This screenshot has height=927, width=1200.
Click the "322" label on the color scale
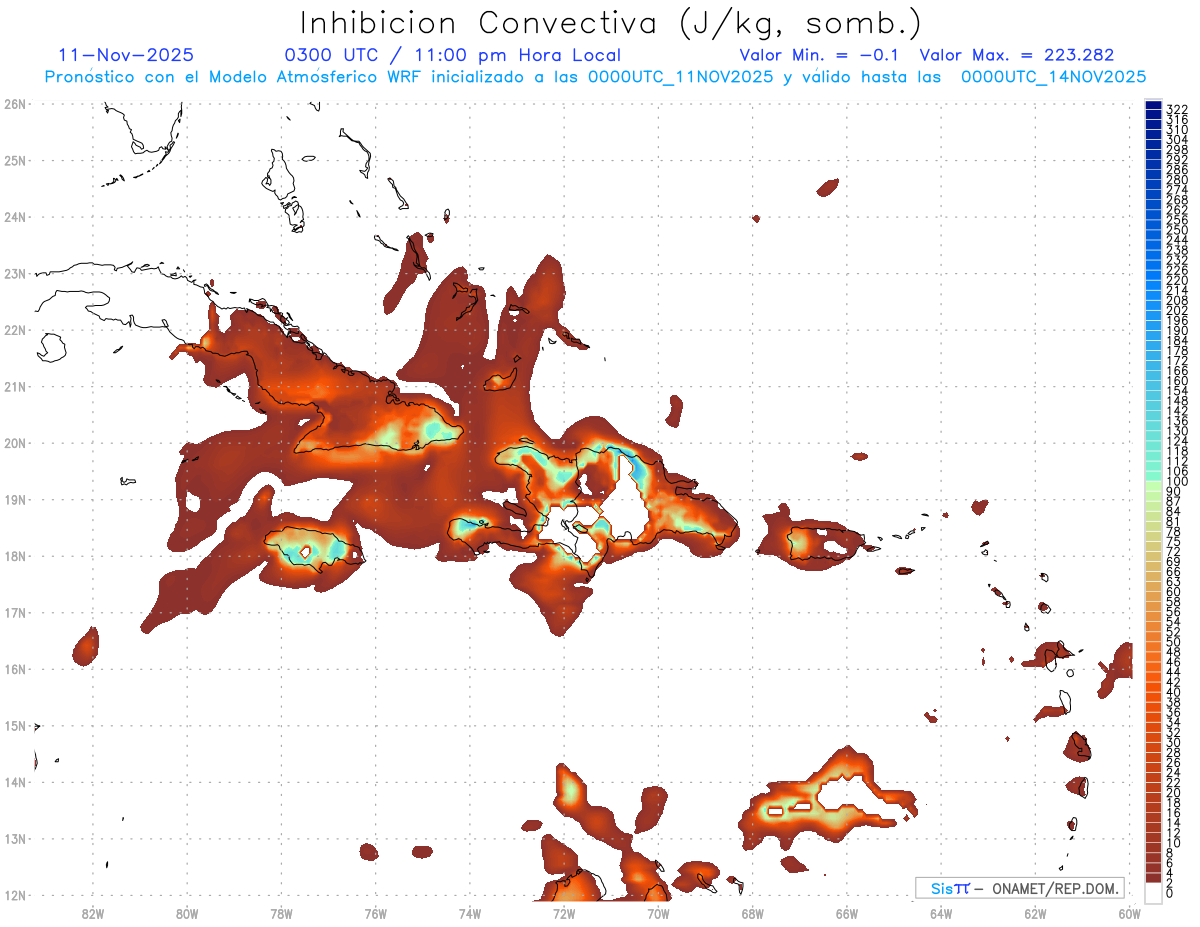(x=1176, y=109)
